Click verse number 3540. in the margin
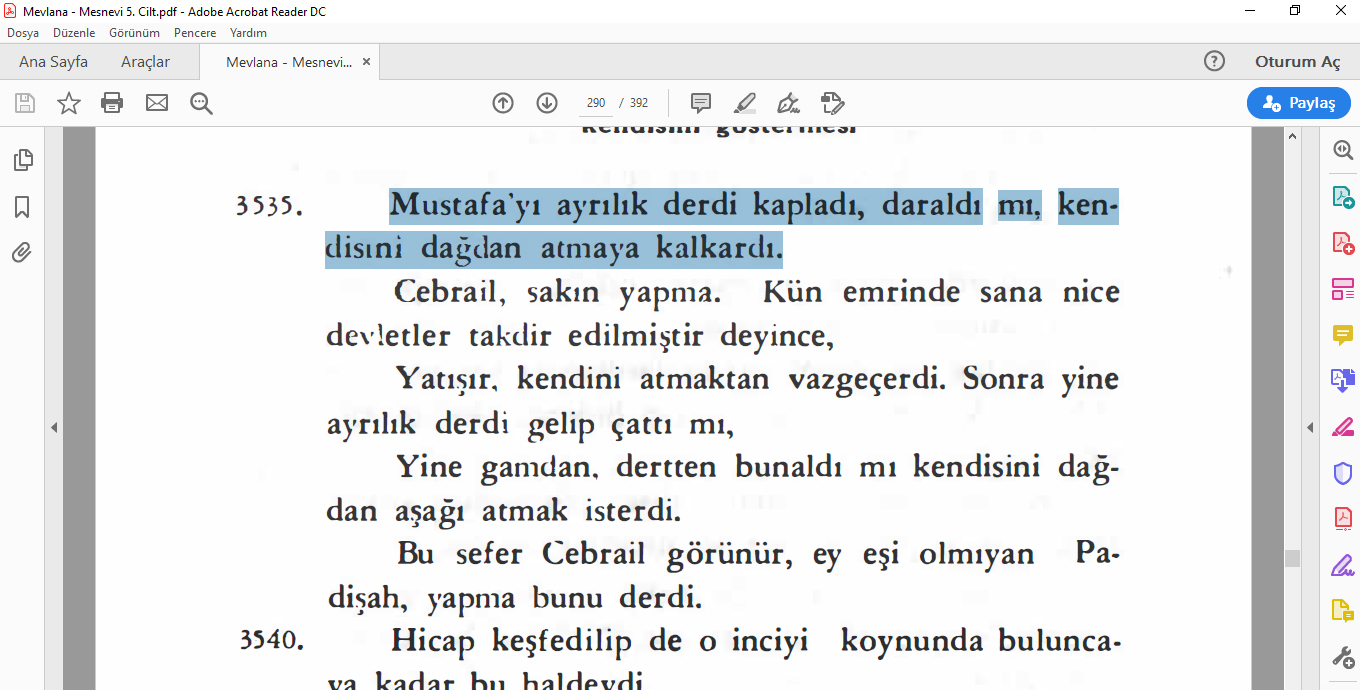1360x690 pixels. click(270, 639)
